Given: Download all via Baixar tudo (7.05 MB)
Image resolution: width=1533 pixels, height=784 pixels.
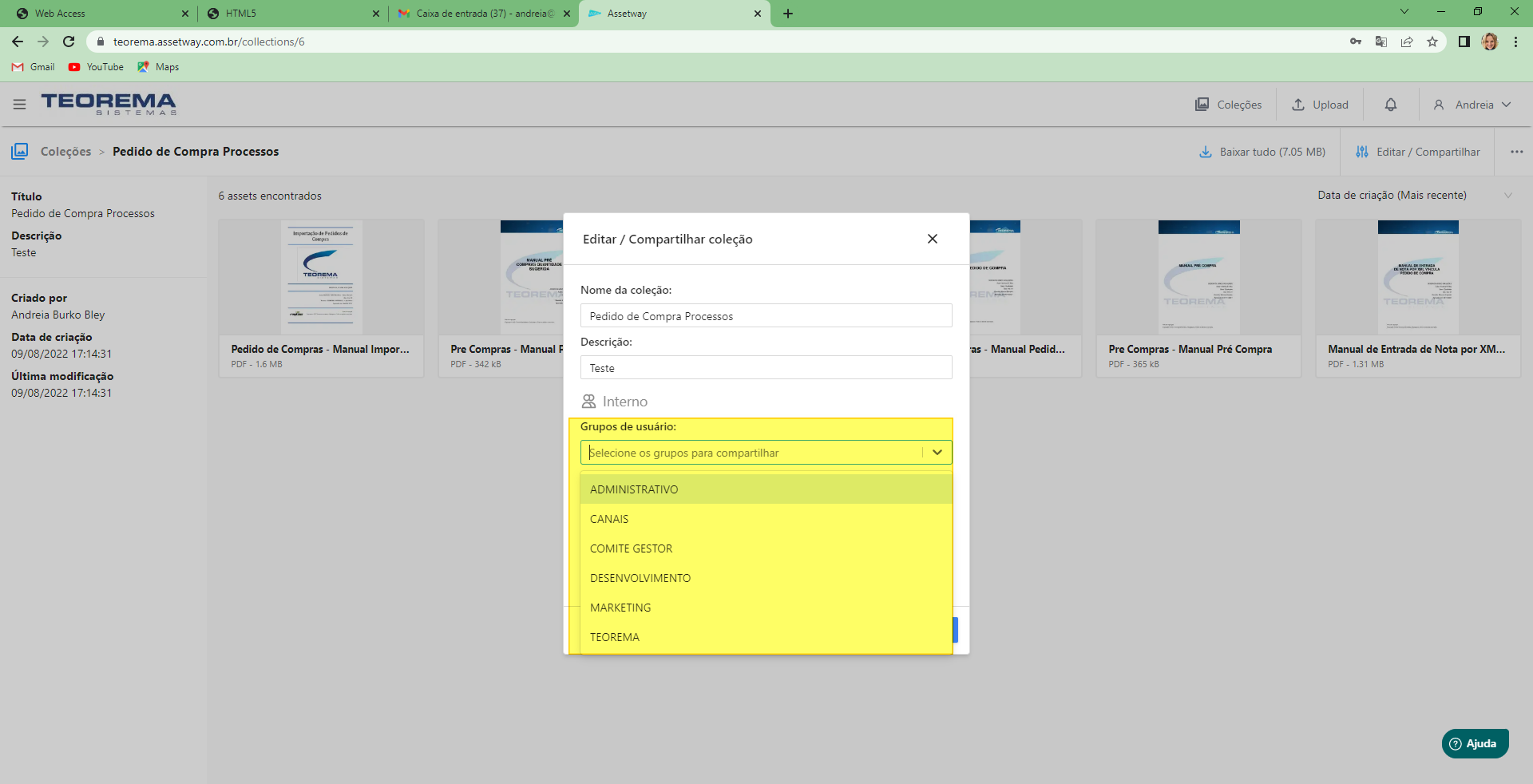Looking at the screenshot, I should [1262, 152].
